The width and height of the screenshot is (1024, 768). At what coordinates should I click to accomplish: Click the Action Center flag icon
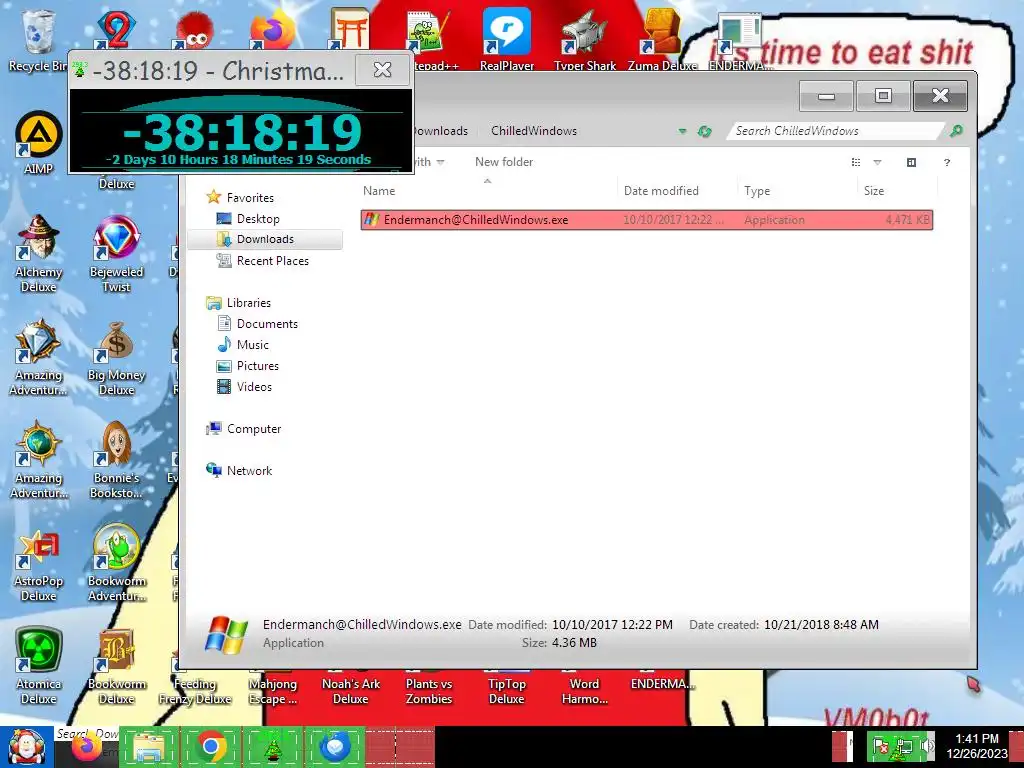(880, 746)
